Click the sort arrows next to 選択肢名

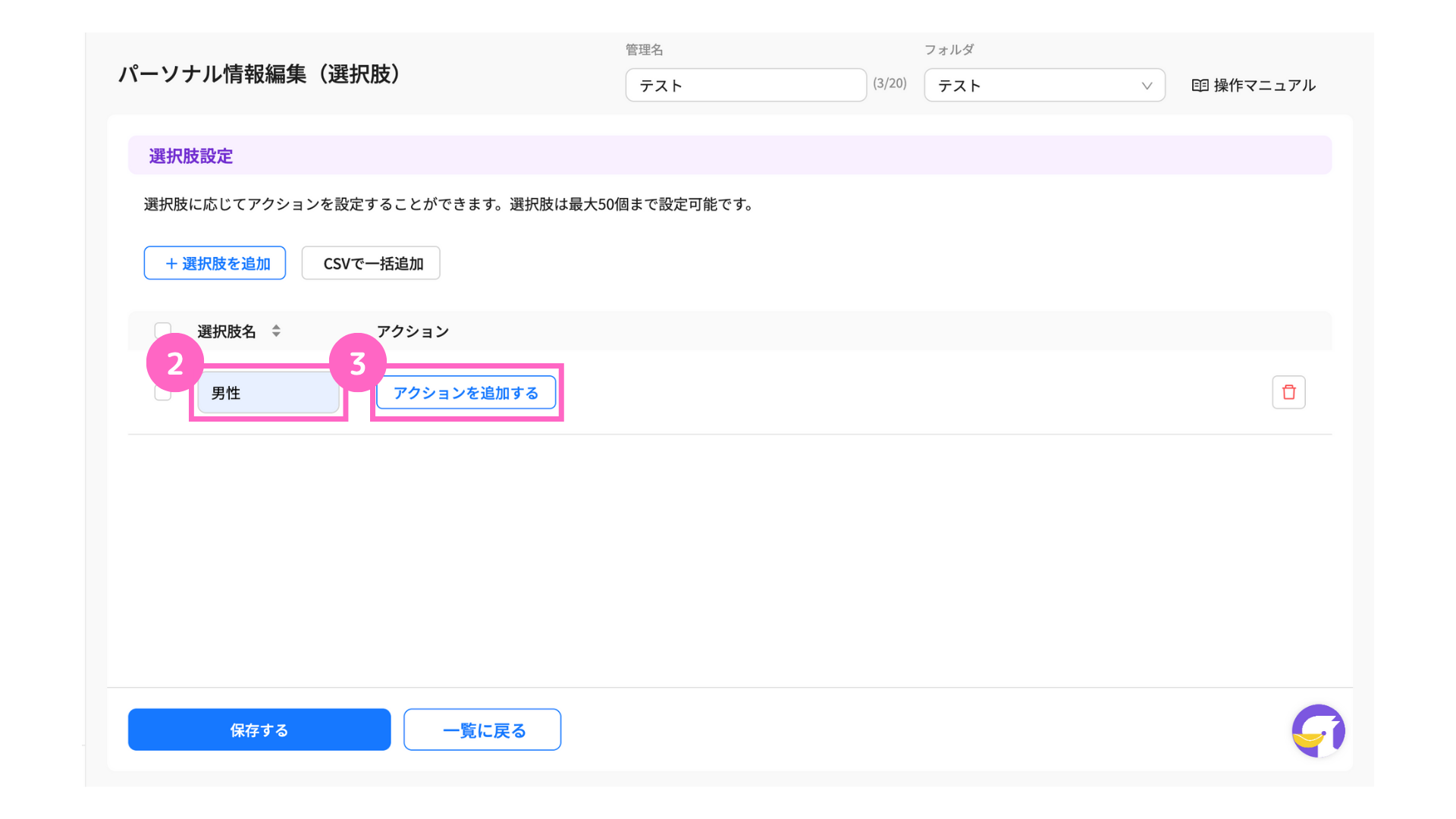[276, 331]
